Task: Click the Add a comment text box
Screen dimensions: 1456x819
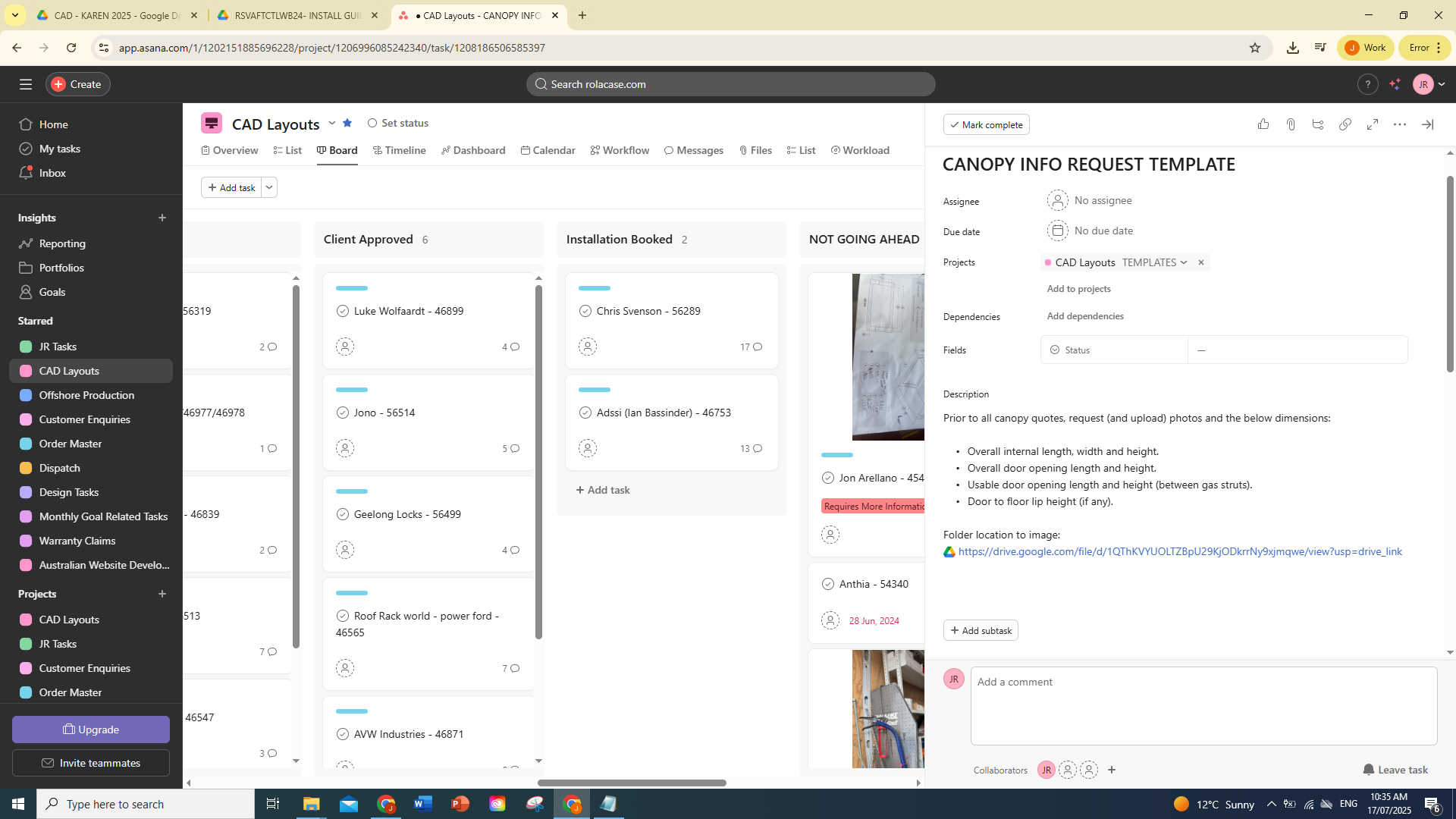Action: pyautogui.click(x=1203, y=705)
